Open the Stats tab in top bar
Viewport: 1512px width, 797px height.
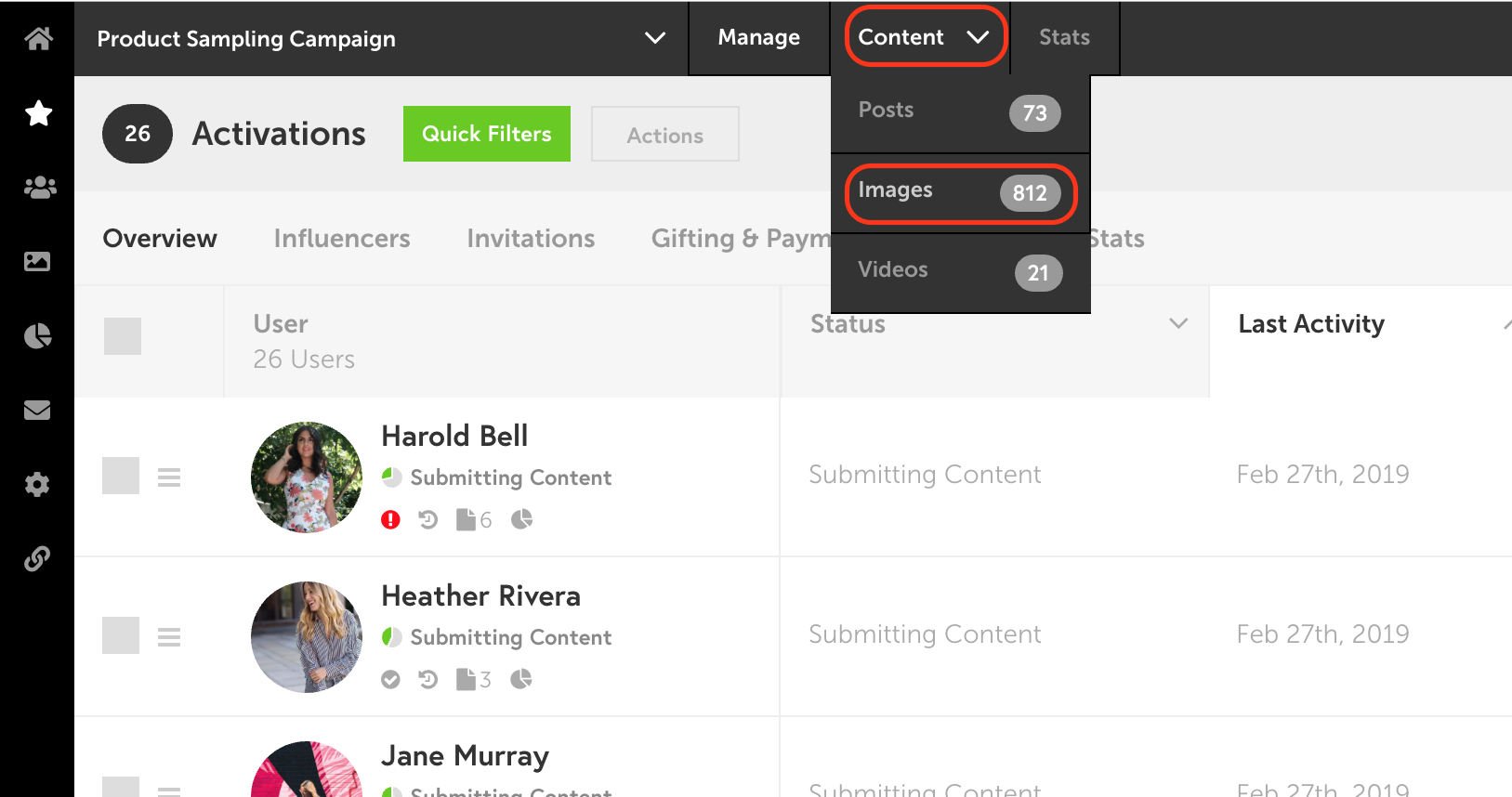1064,37
